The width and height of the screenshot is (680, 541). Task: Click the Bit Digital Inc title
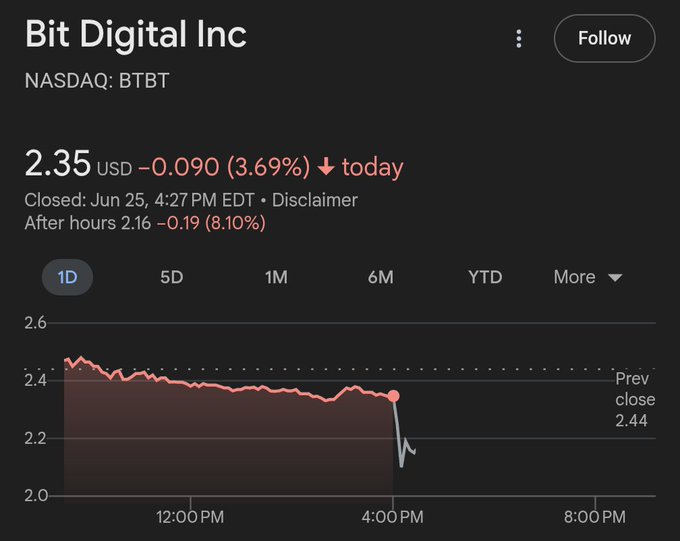pyautogui.click(x=135, y=36)
